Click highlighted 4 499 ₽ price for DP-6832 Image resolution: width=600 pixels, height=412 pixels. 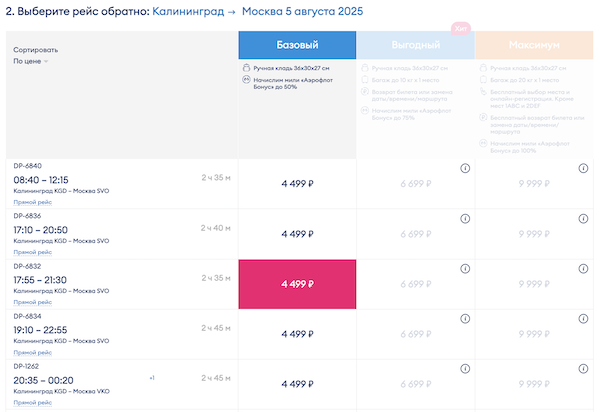[x=297, y=284]
